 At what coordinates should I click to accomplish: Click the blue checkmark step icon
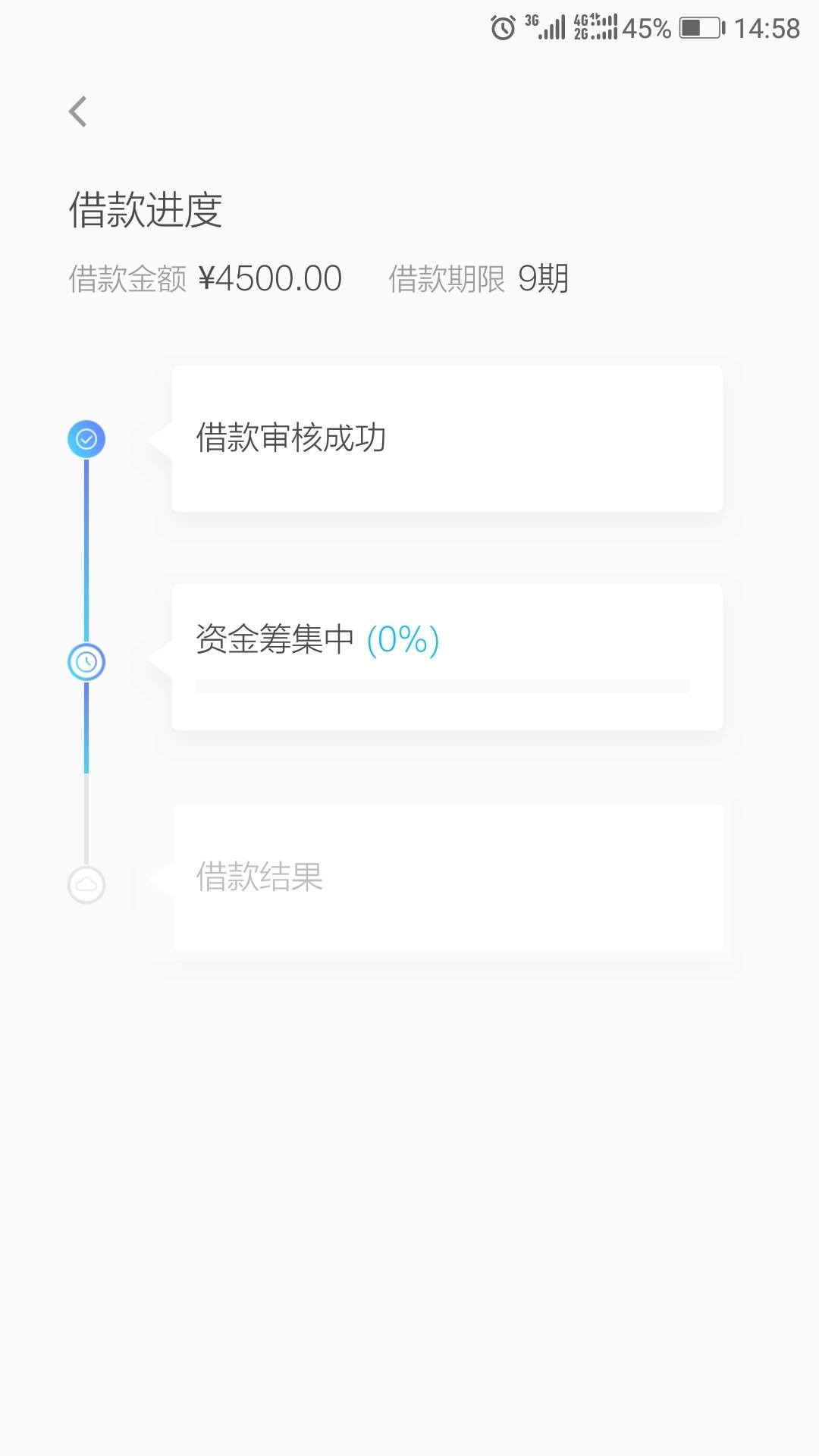pyautogui.click(x=86, y=439)
